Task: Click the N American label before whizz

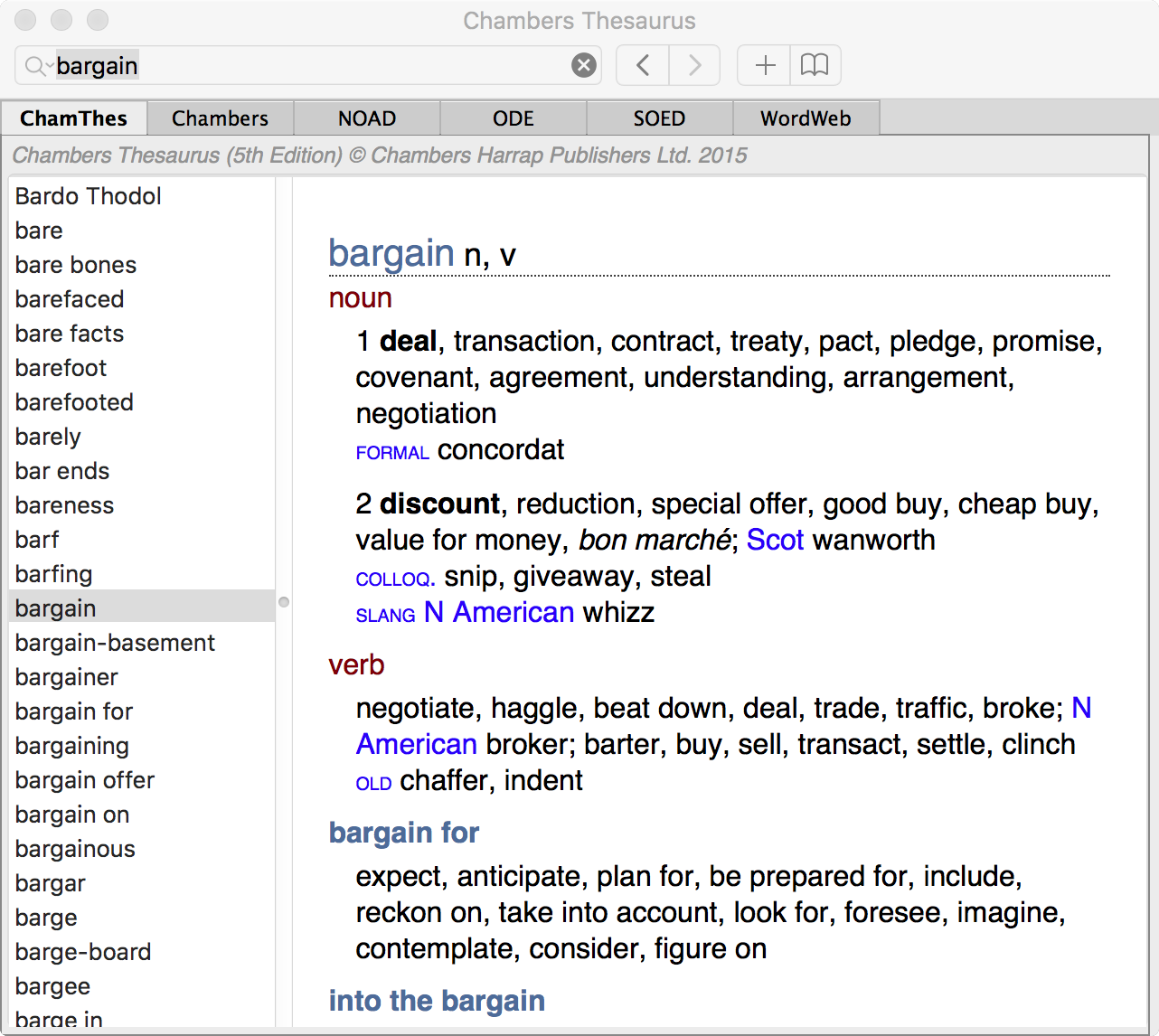Action: (499, 612)
